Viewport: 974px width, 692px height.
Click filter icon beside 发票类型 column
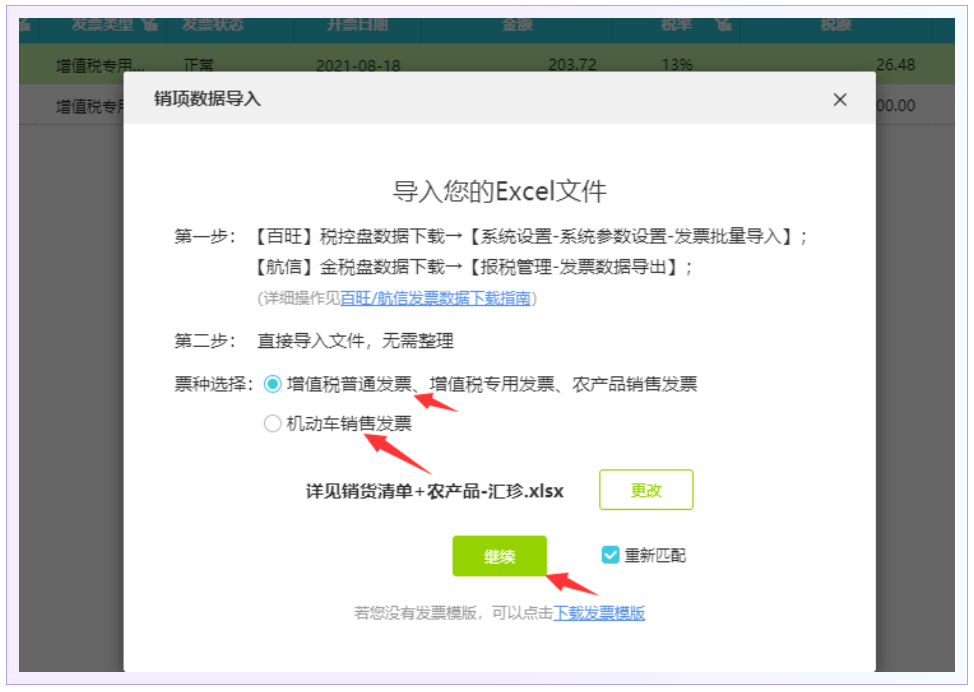(x=149, y=24)
